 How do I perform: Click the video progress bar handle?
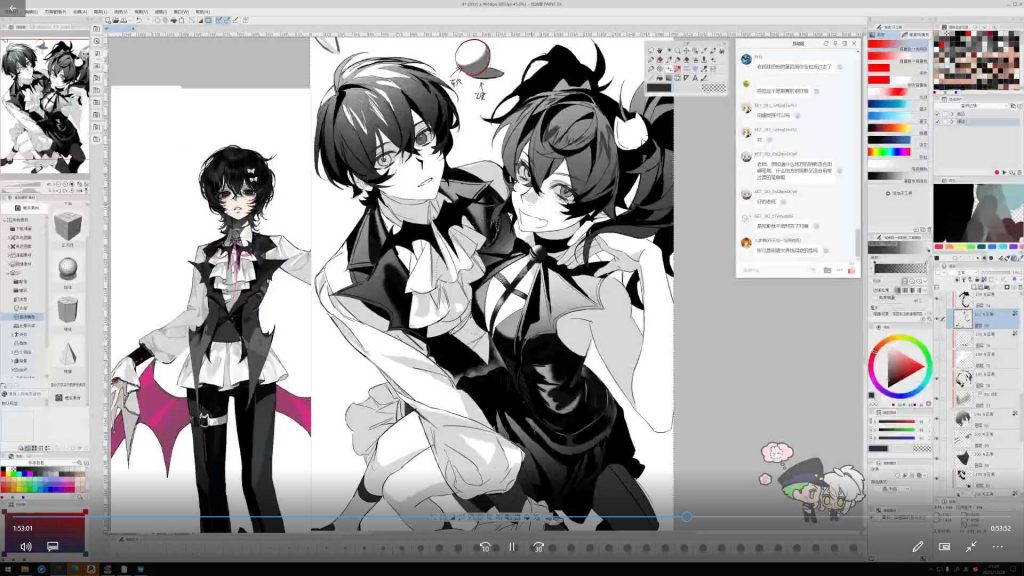point(686,517)
